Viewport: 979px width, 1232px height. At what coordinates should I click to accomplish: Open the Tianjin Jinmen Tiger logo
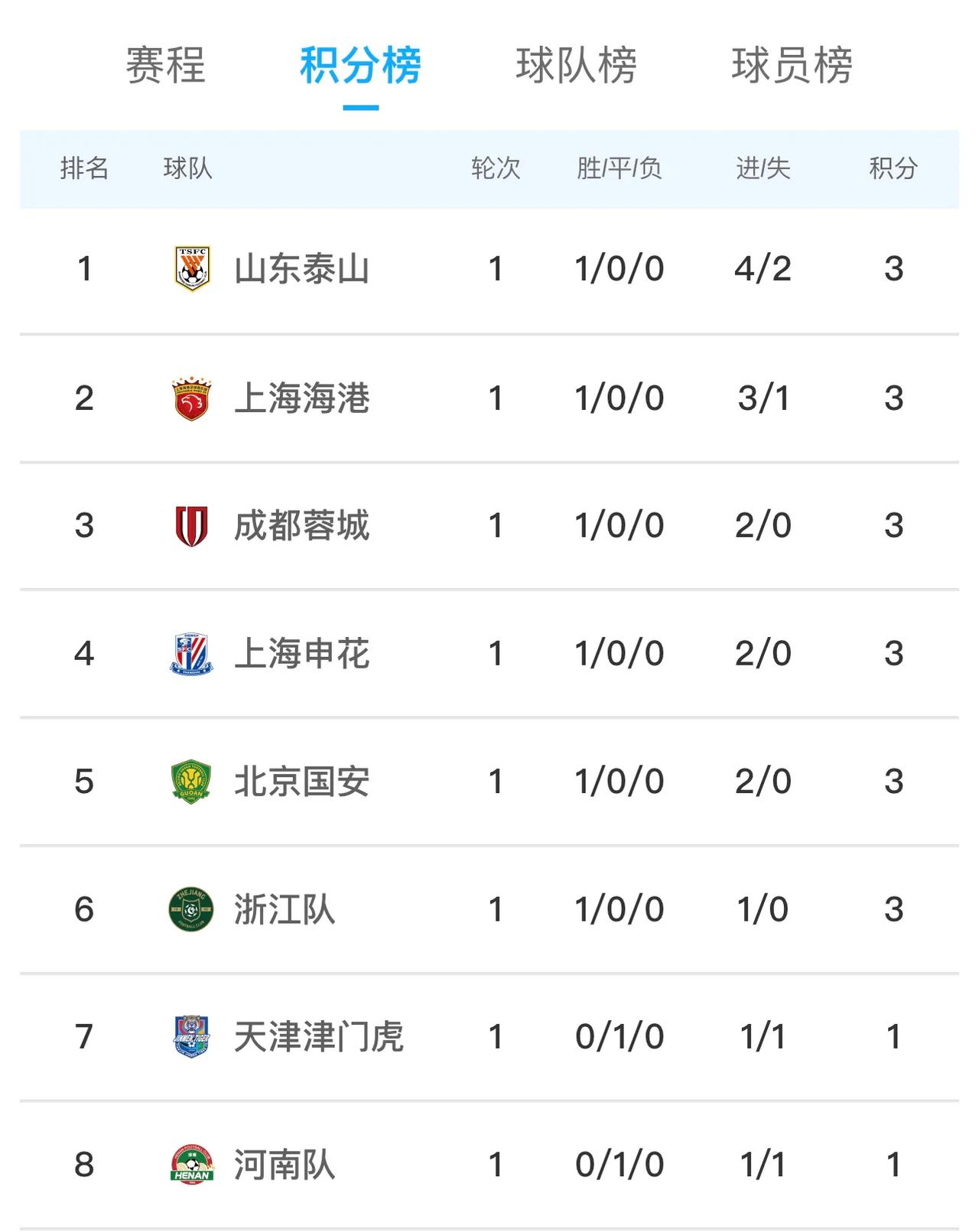pyautogui.click(x=191, y=1036)
